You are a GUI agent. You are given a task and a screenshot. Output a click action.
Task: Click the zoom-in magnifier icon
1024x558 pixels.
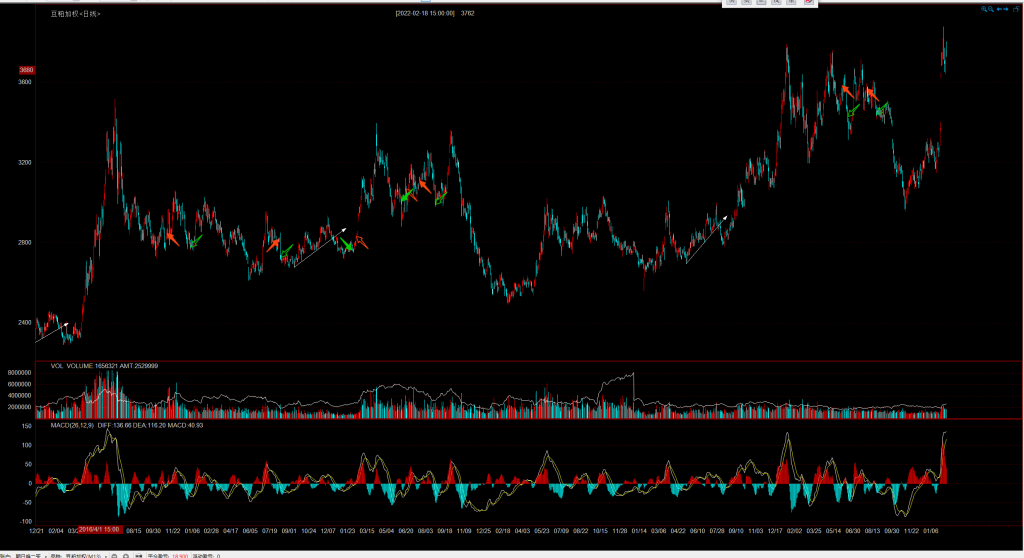(984, 8)
